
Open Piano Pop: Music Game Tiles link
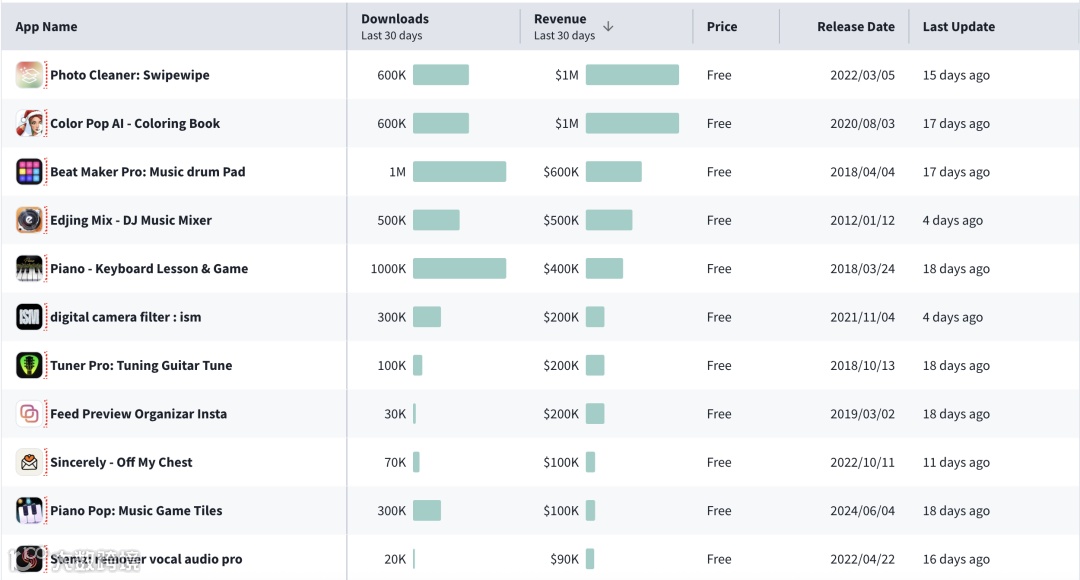pyautogui.click(x=136, y=511)
